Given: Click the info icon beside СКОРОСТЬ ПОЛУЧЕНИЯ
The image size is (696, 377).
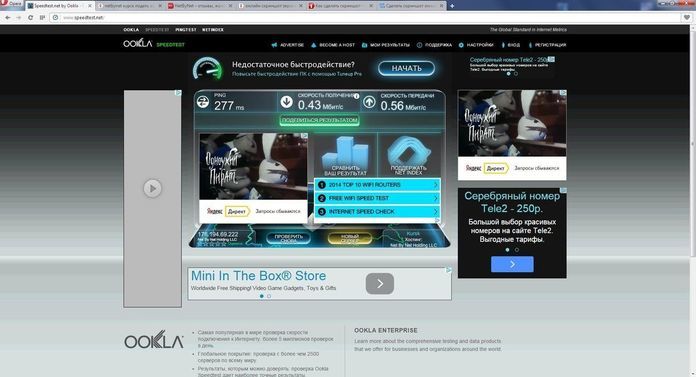Looking at the screenshot, I should (x=356, y=95).
